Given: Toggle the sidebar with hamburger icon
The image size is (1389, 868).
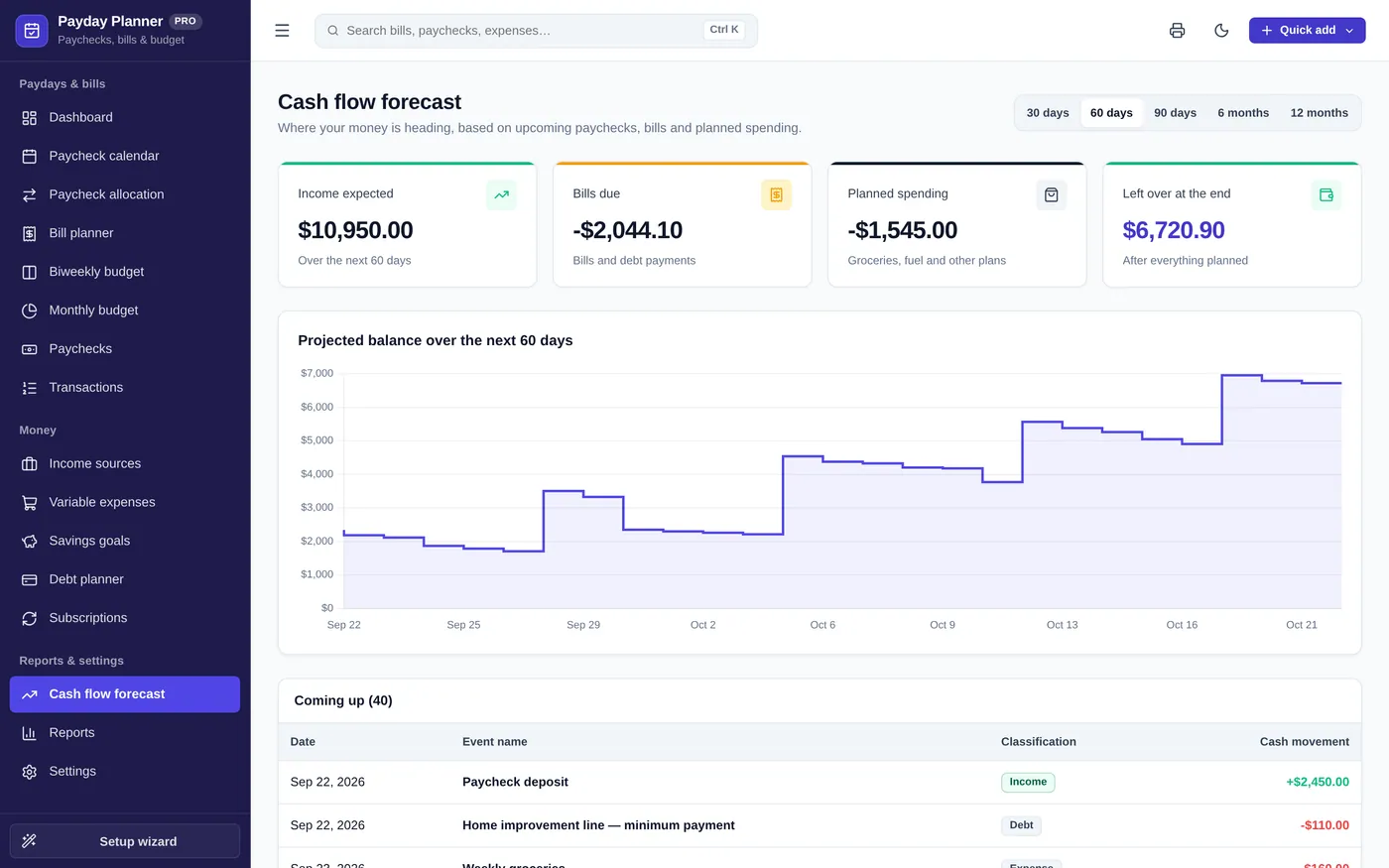Looking at the screenshot, I should [x=282, y=31].
